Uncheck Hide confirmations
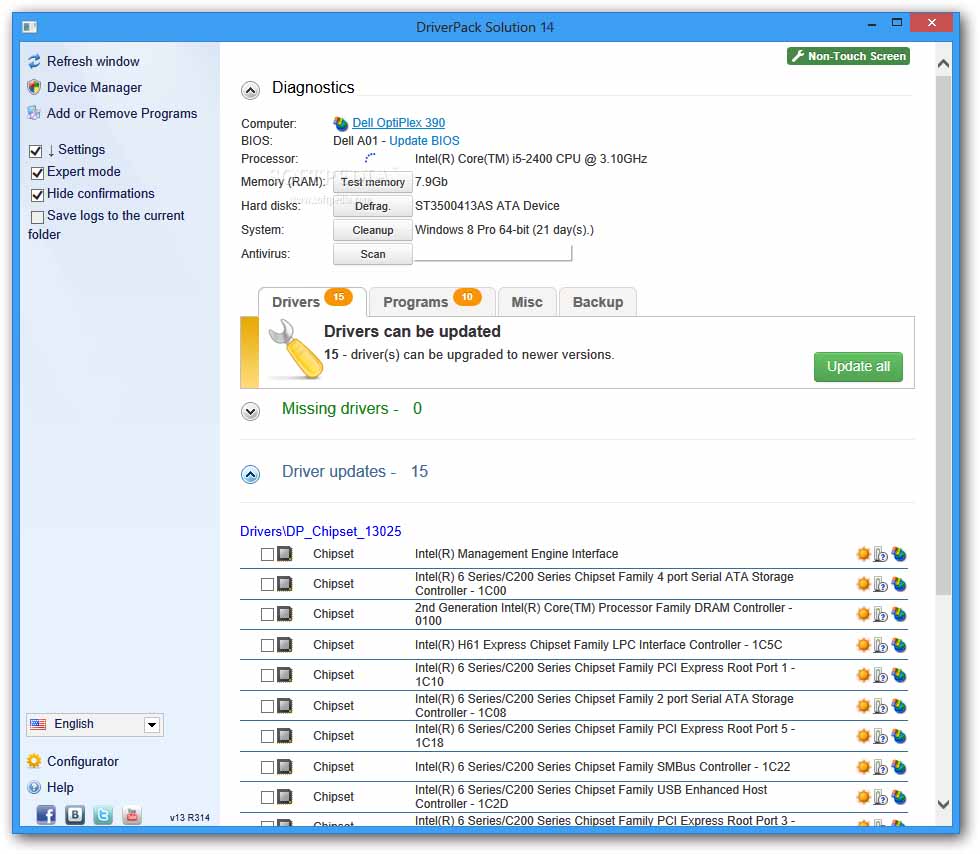 37,194
